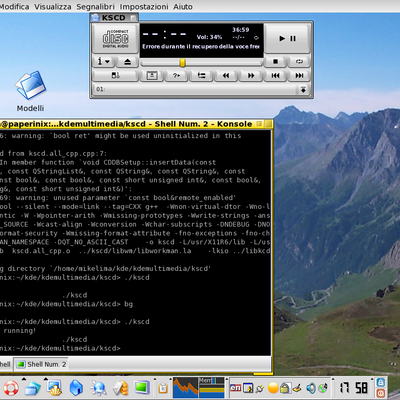The image size is (400, 400).
Task: Expand the arrow above the desktop panel icon
Action: pyautogui.click(x=46, y=379)
